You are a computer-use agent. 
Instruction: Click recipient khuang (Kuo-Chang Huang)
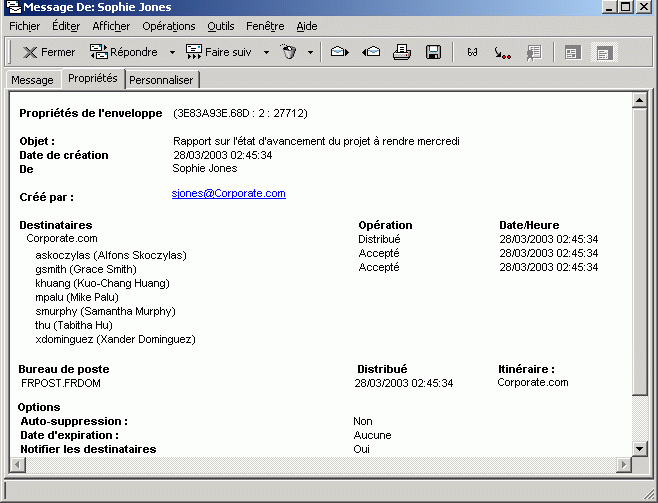[102, 283]
